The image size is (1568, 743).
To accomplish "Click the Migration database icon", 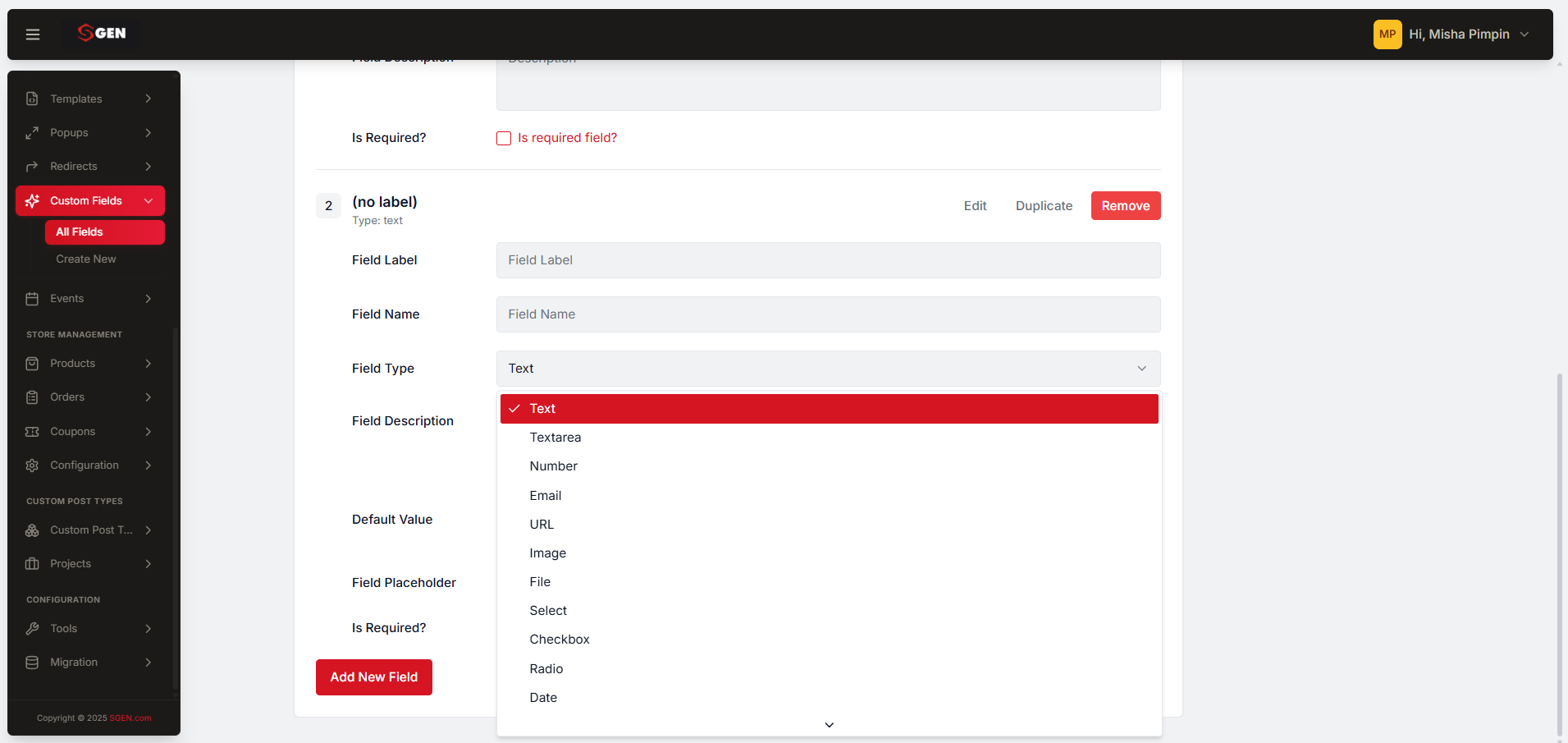I will pyautogui.click(x=32, y=662).
